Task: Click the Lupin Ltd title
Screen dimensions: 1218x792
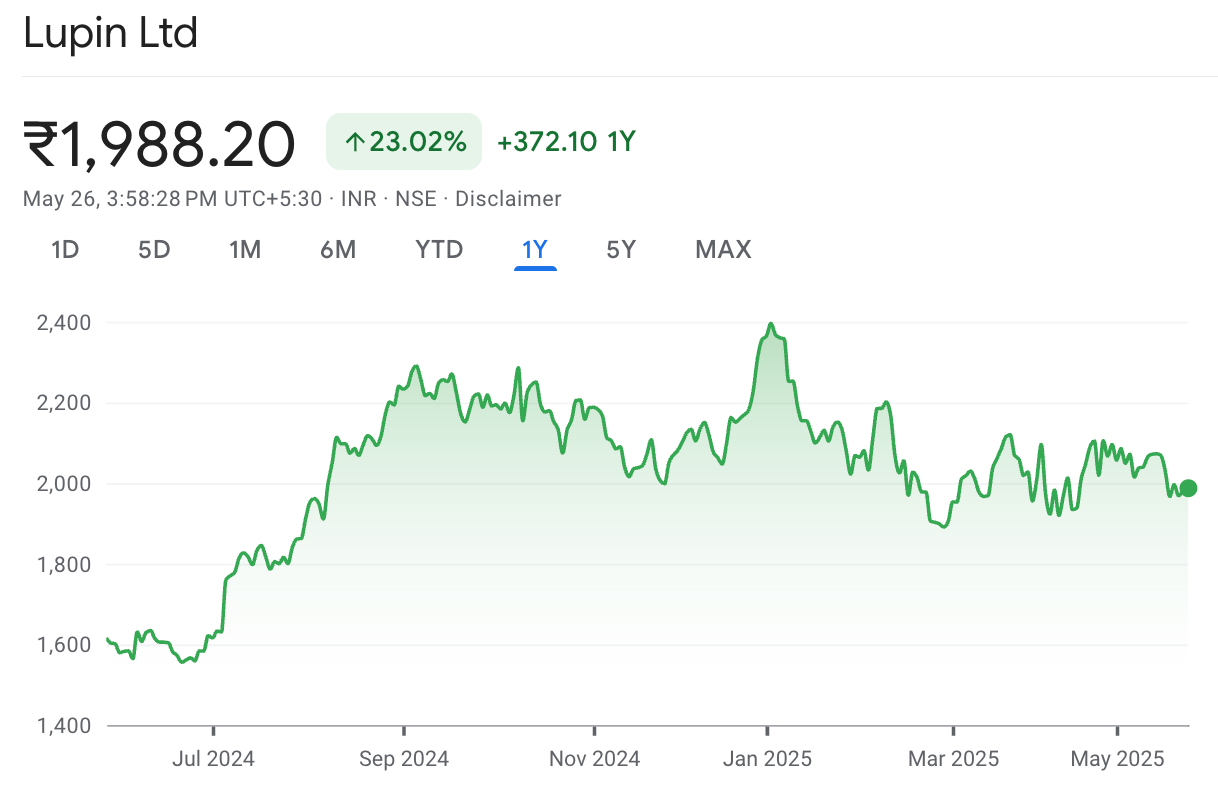Action: [110, 33]
